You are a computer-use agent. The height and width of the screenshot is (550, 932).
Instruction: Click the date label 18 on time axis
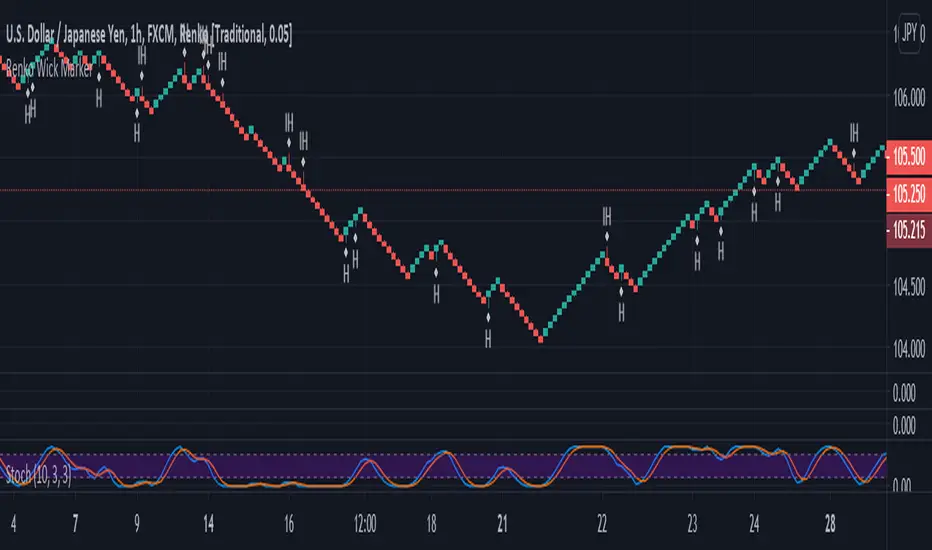tap(432, 524)
